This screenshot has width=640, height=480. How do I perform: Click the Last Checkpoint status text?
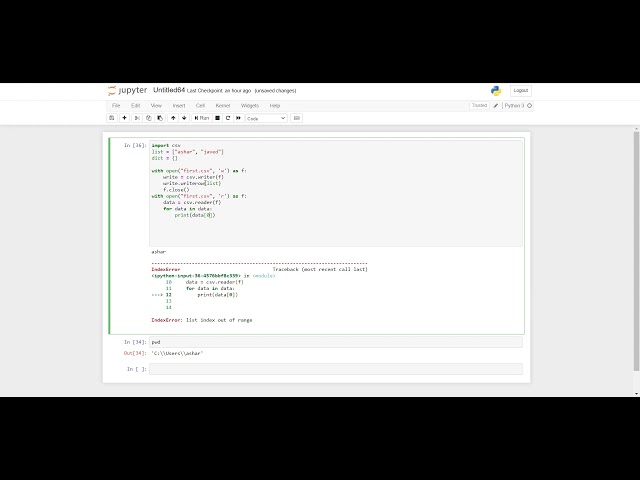(x=219, y=91)
